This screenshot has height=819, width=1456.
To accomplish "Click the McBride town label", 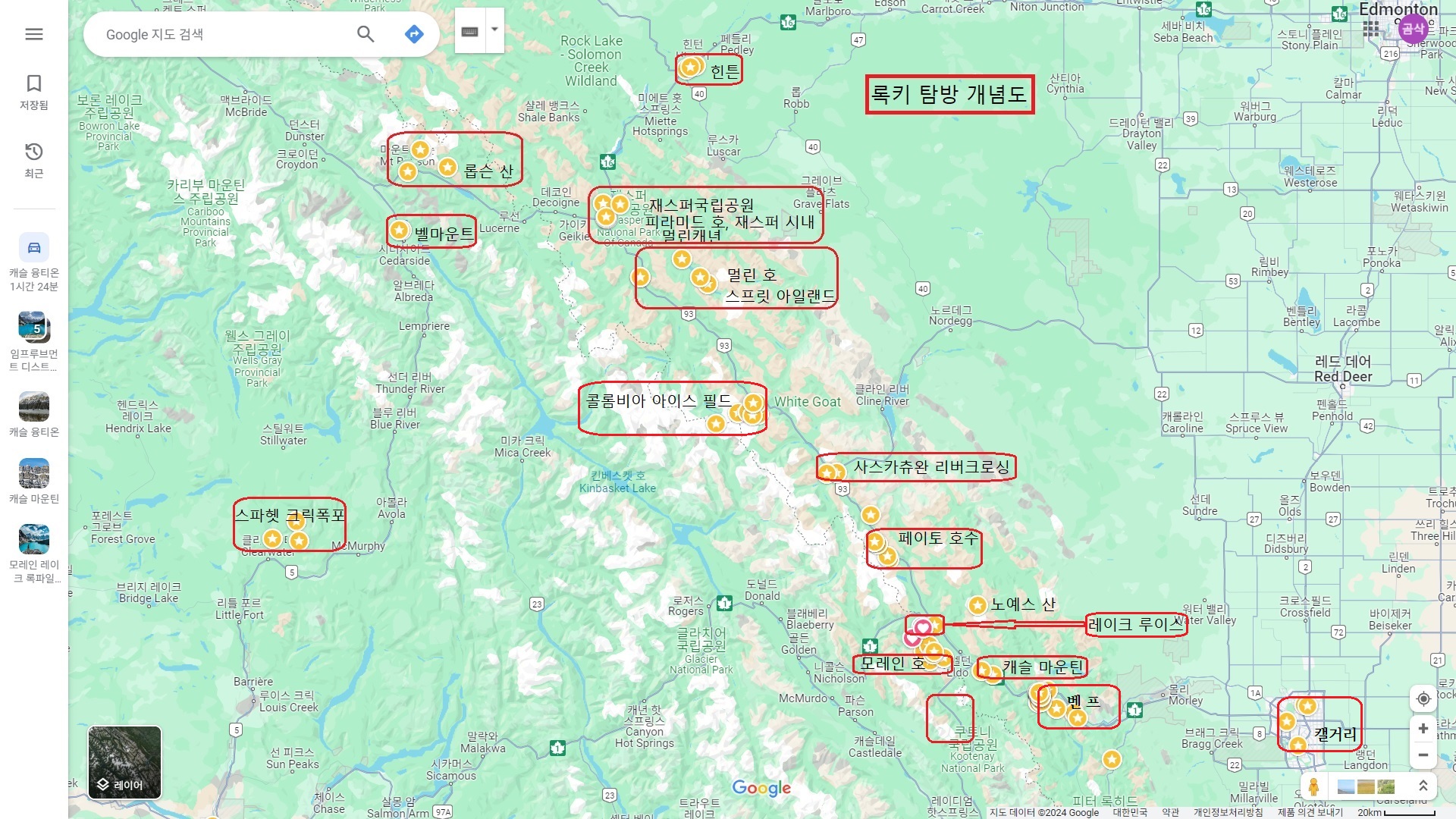I will tap(246, 106).
